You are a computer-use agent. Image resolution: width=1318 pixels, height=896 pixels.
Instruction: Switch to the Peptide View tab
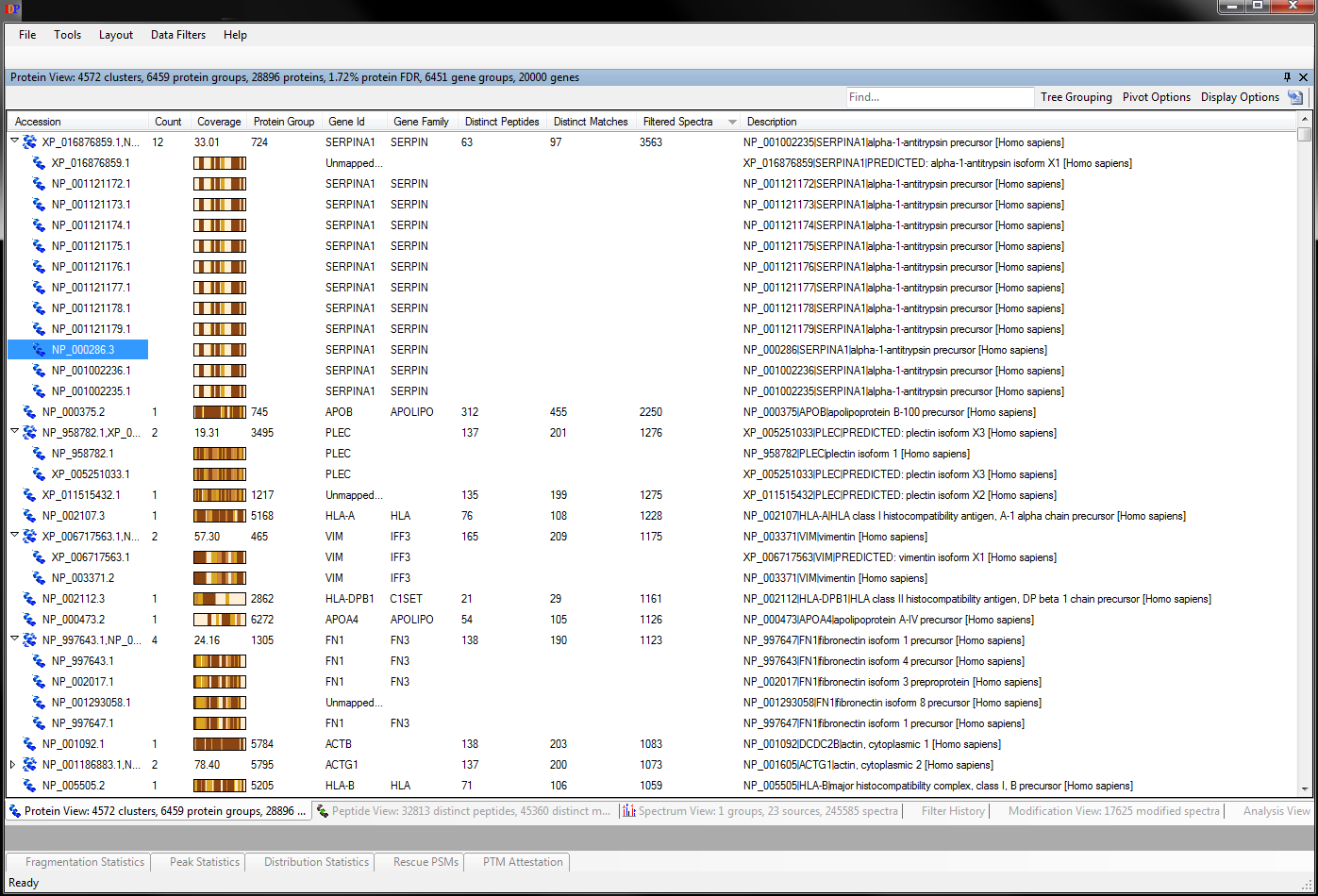pyautogui.click(x=464, y=811)
